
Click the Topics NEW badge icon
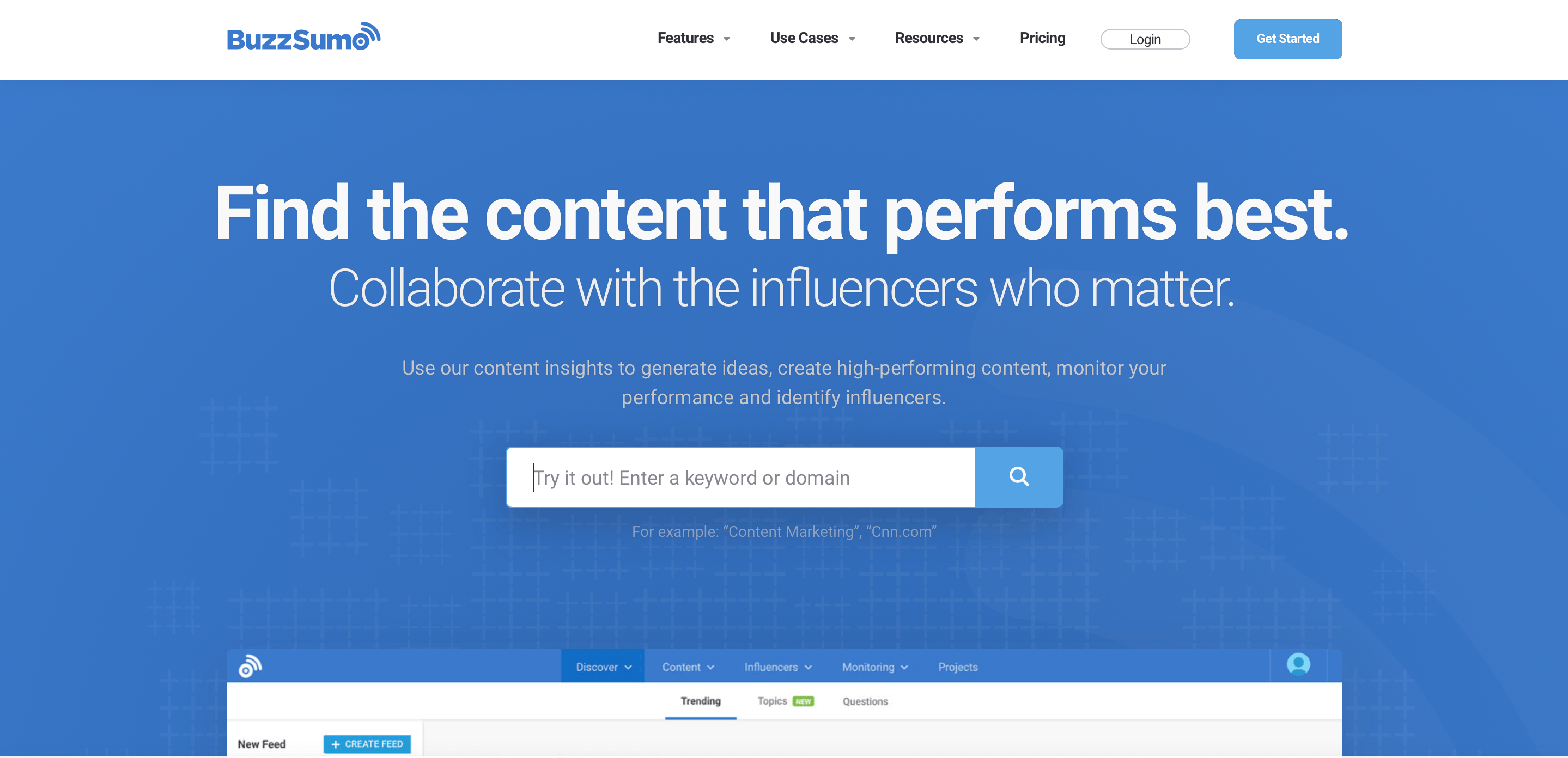click(804, 701)
